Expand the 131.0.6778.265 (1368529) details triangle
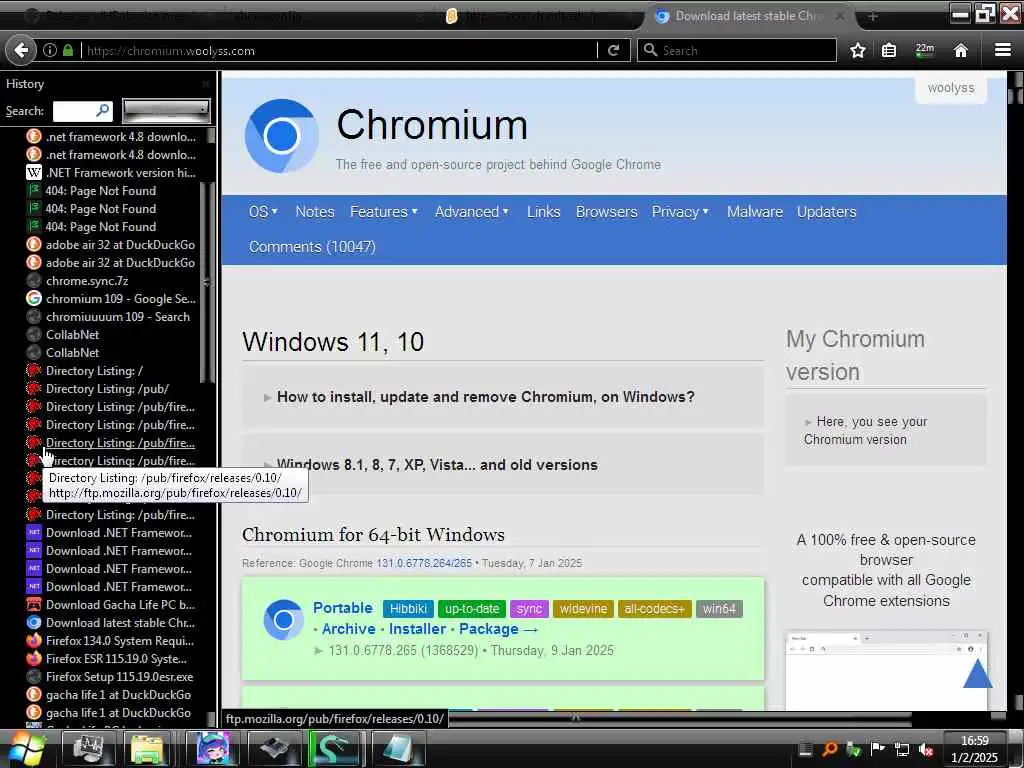Screen dimensions: 1024x768 coord(318,650)
